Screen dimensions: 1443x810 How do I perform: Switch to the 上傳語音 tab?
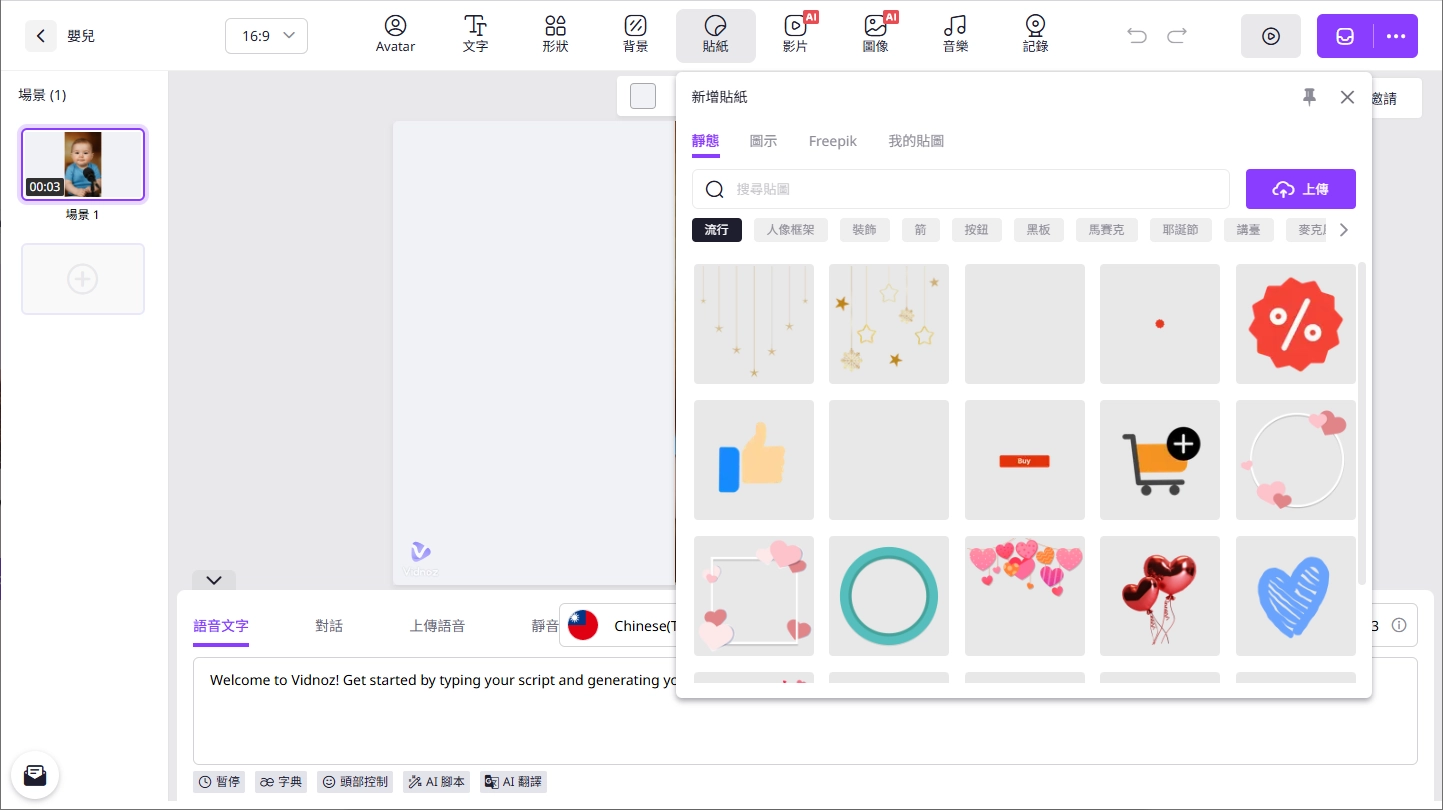click(x=437, y=626)
